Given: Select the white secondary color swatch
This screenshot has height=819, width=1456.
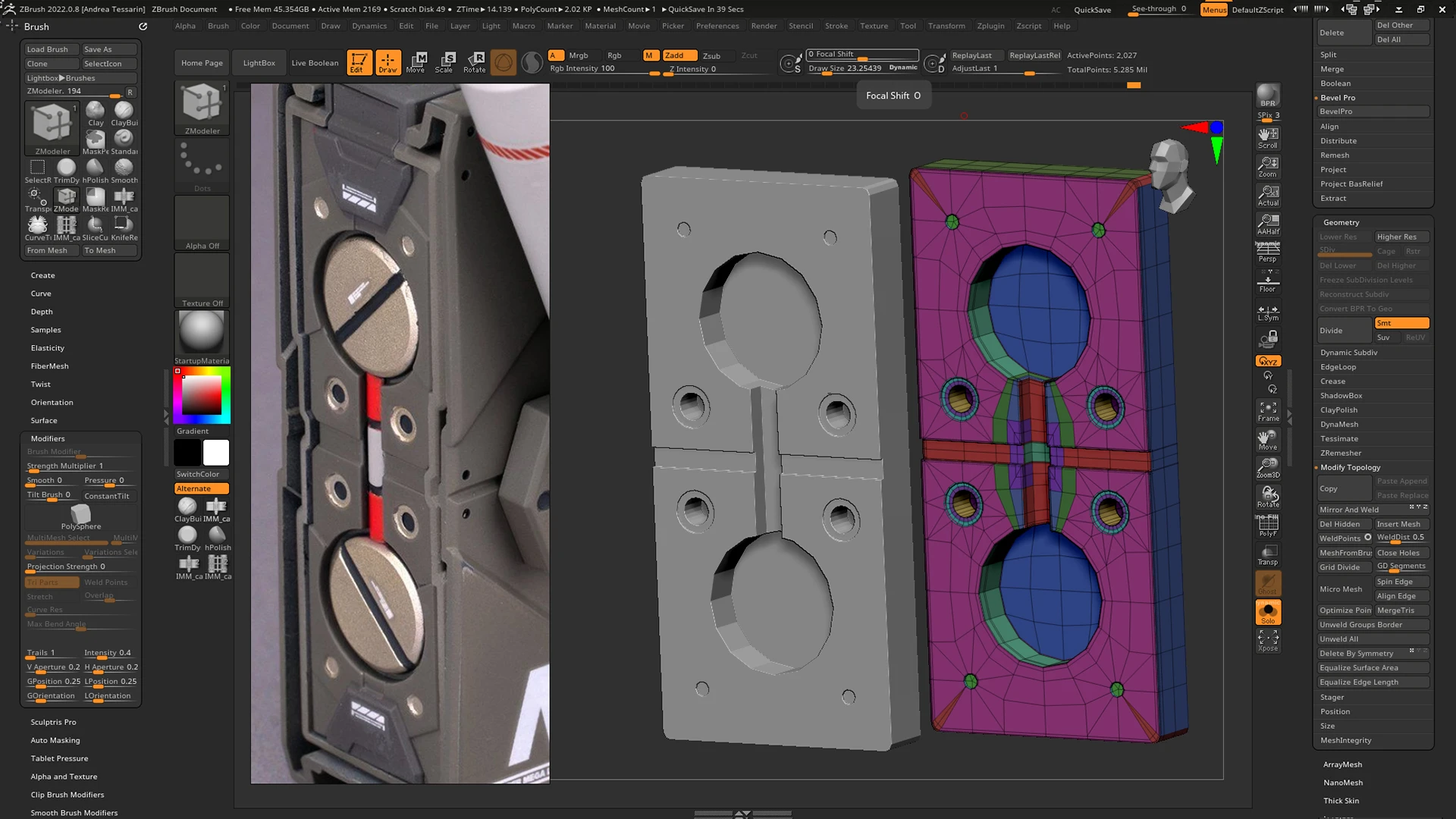Looking at the screenshot, I should [x=216, y=453].
